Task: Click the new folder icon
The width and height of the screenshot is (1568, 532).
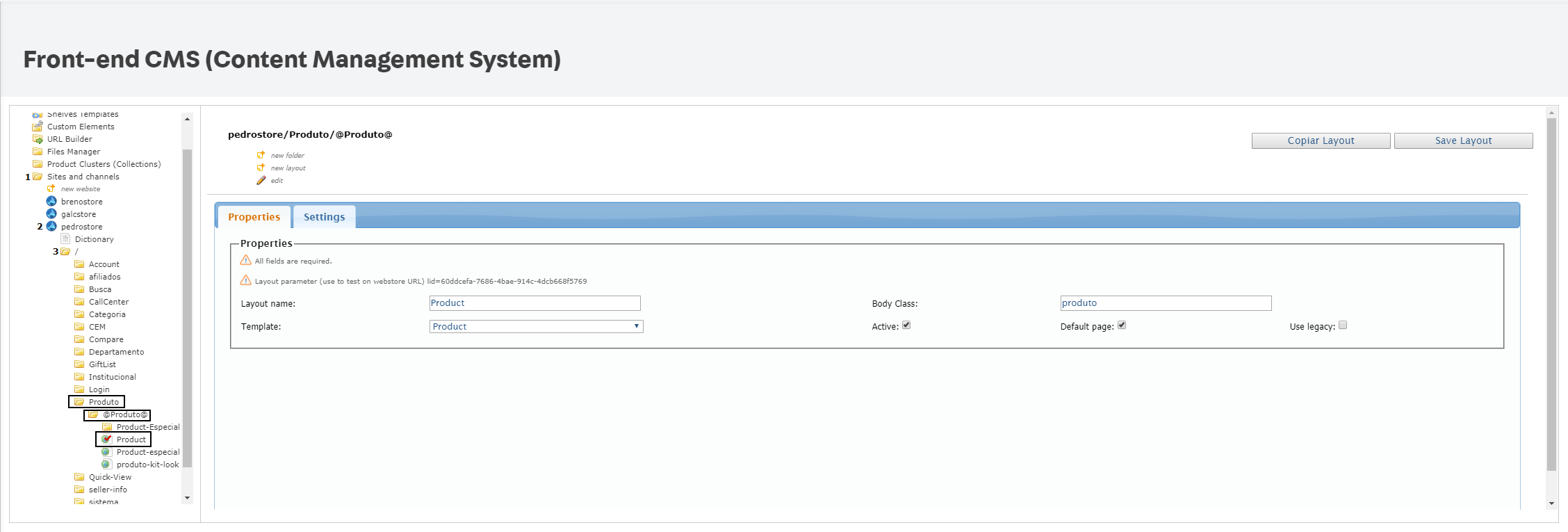Action: click(261, 155)
